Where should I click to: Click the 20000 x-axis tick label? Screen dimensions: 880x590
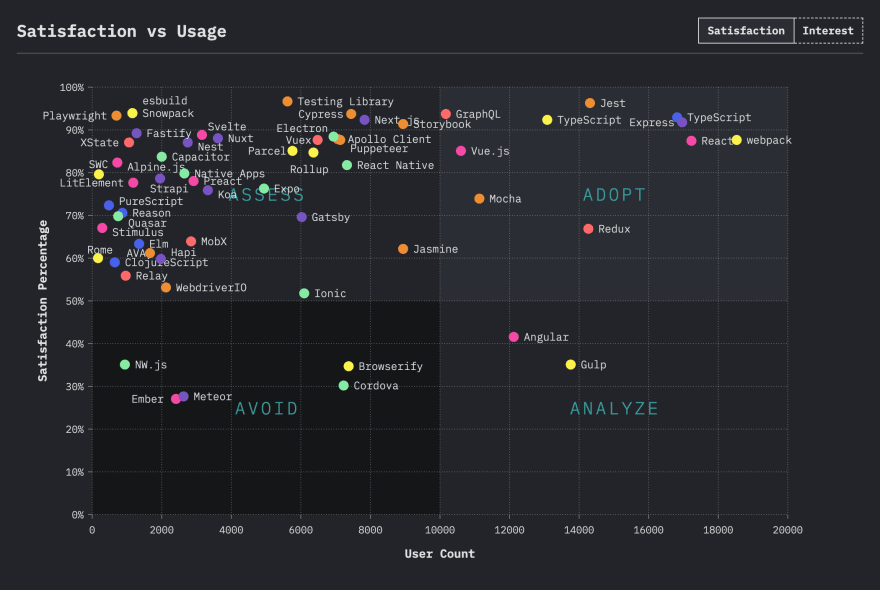coord(787,530)
